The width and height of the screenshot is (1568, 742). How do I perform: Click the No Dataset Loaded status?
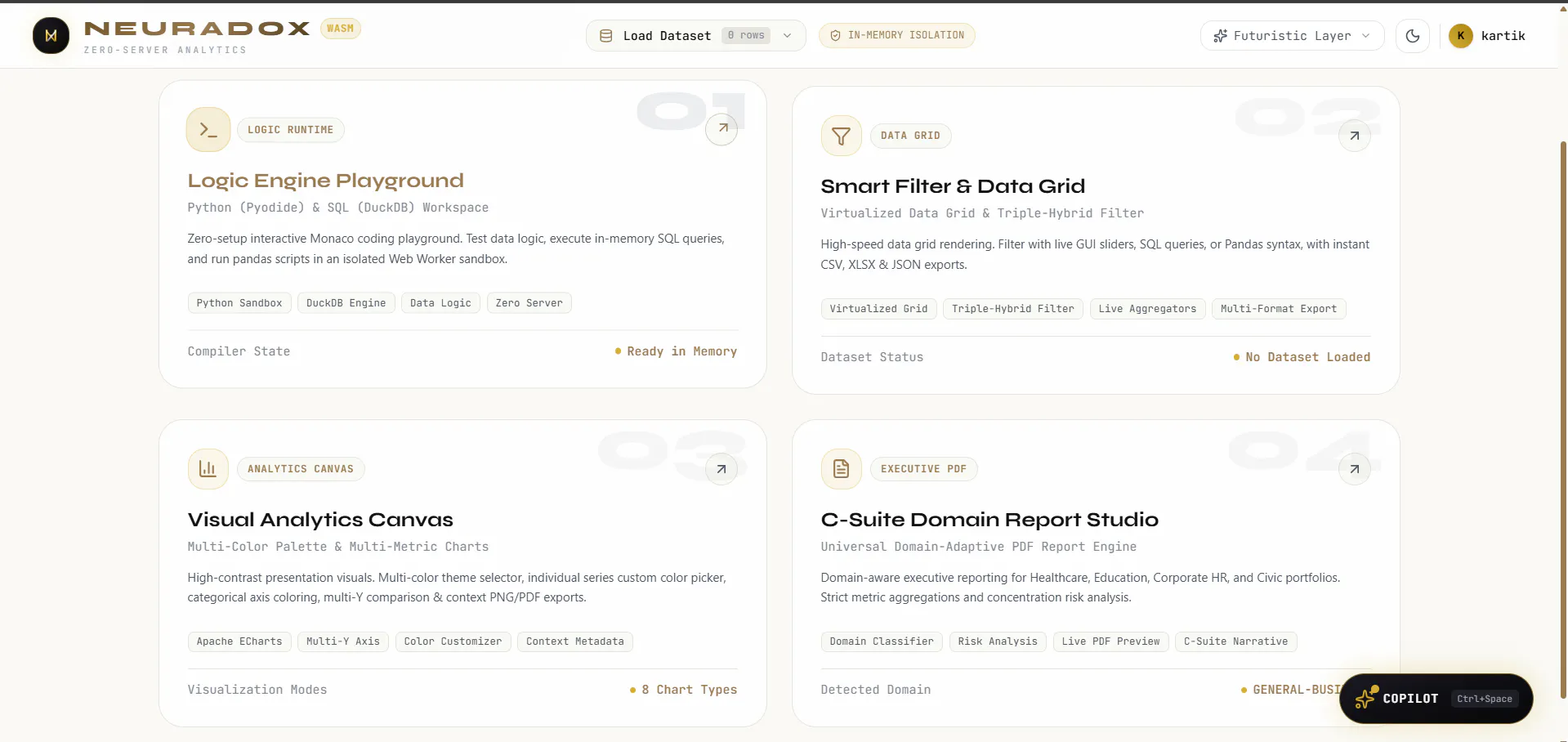tap(1302, 357)
